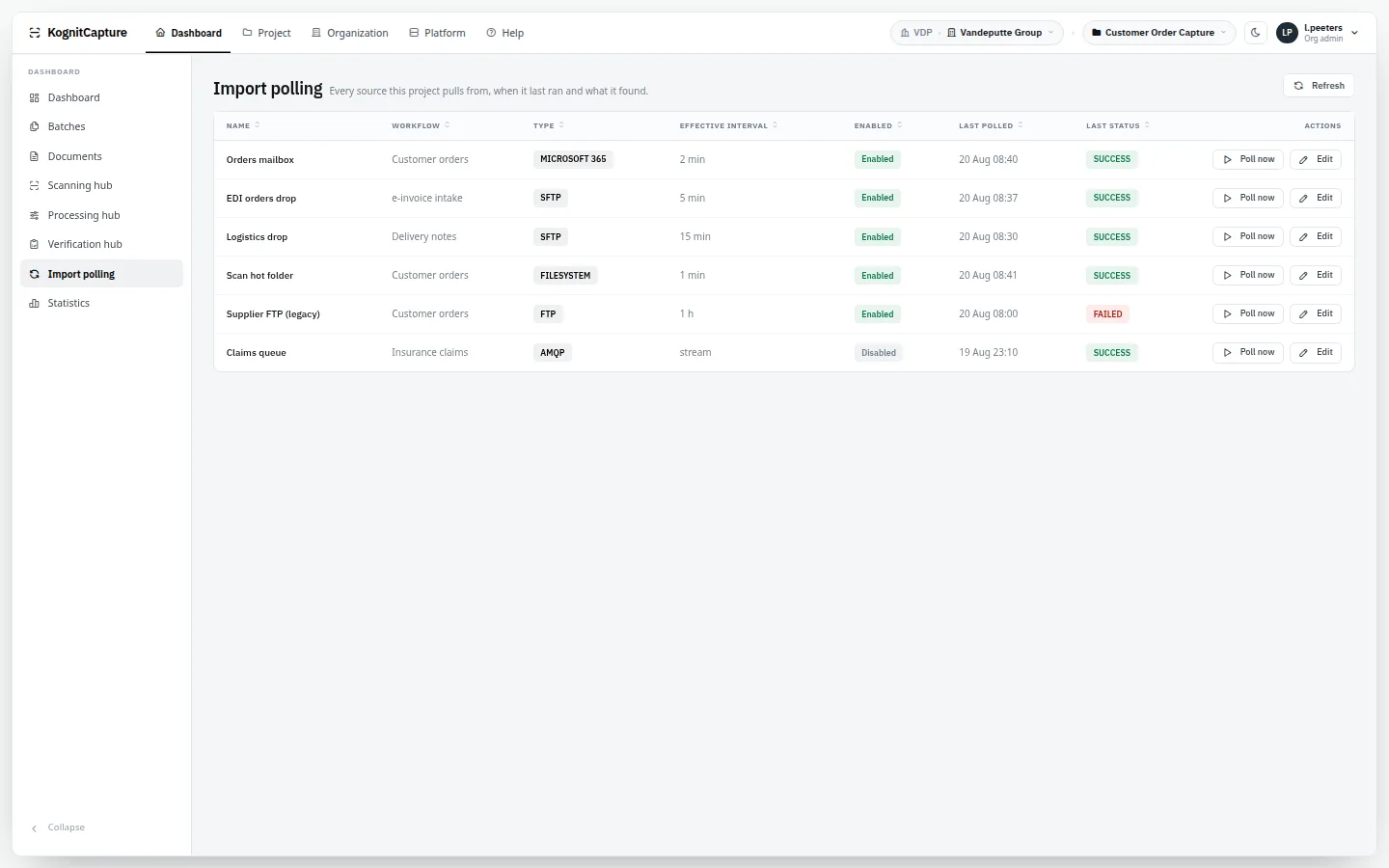Poll now for Supplier FTP (legacy)
Viewport: 1389px width, 868px height.
[1248, 313]
